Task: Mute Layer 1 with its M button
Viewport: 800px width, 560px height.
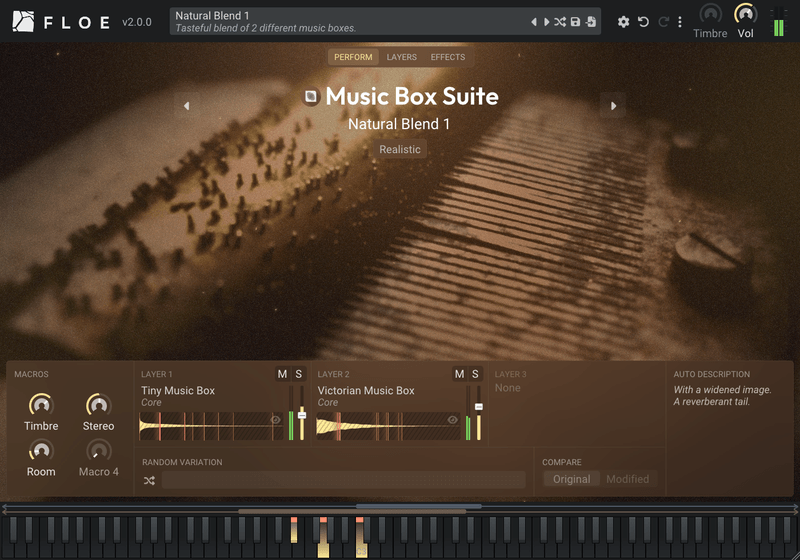Action: coord(282,374)
